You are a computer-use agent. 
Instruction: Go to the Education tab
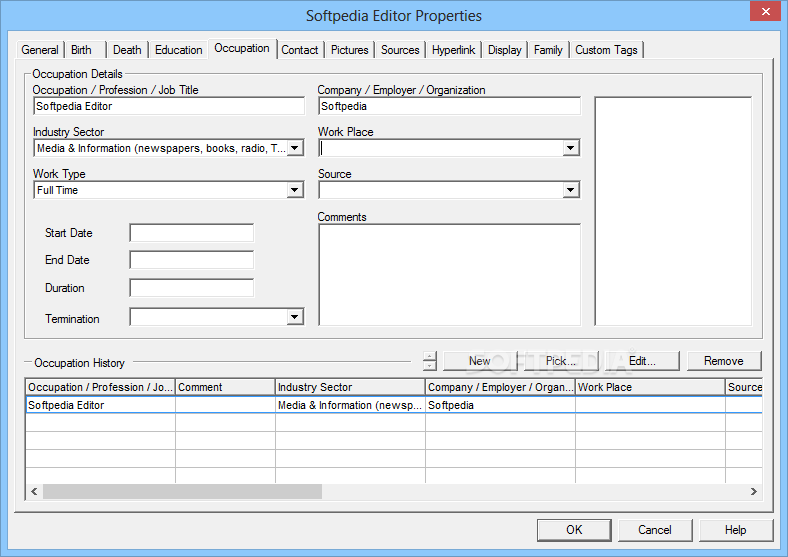(178, 50)
